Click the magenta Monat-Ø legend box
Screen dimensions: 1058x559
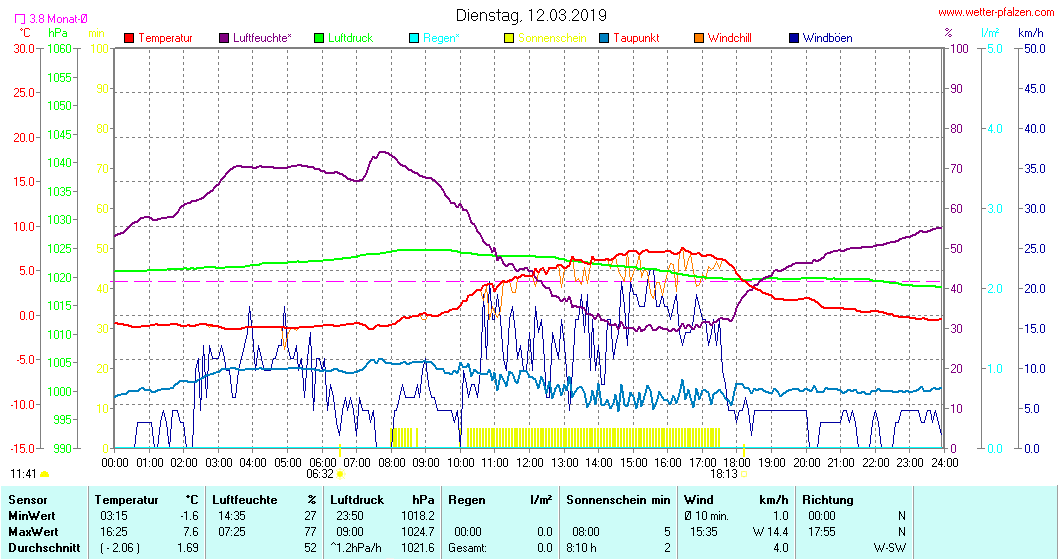click(x=20, y=20)
